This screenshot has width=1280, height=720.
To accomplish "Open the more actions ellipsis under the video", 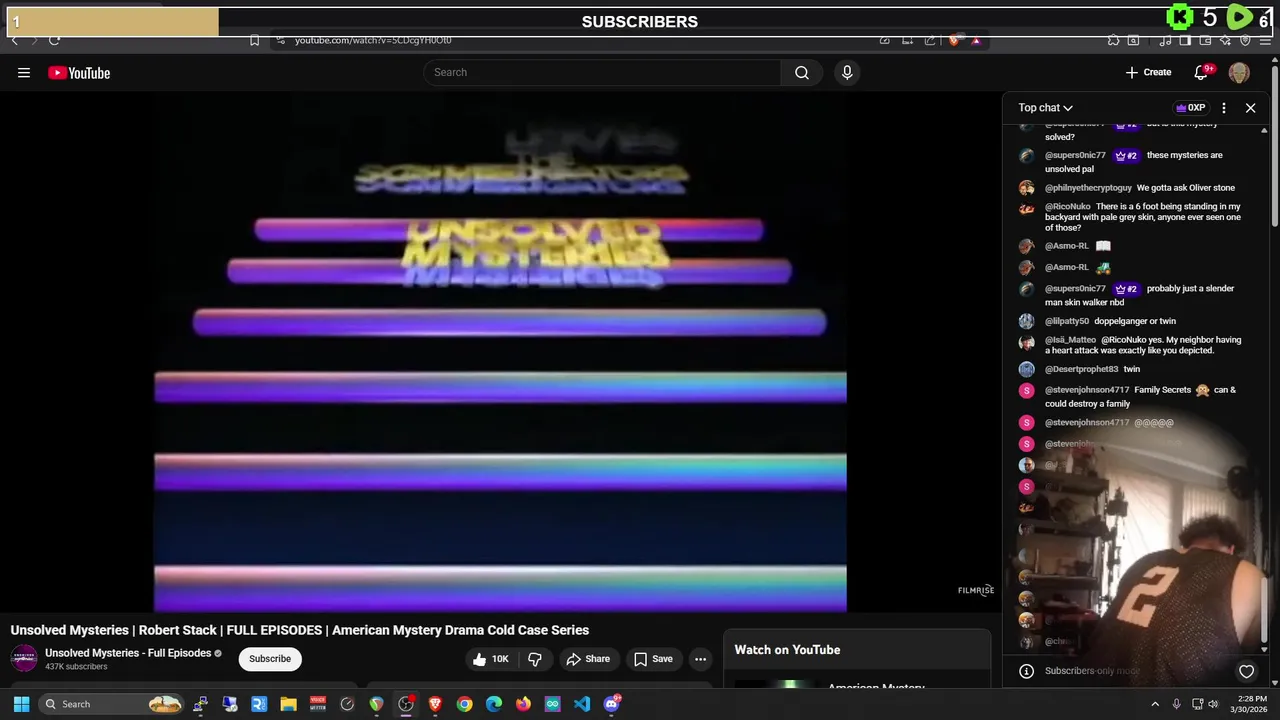I will pyautogui.click(x=701, y=659).
